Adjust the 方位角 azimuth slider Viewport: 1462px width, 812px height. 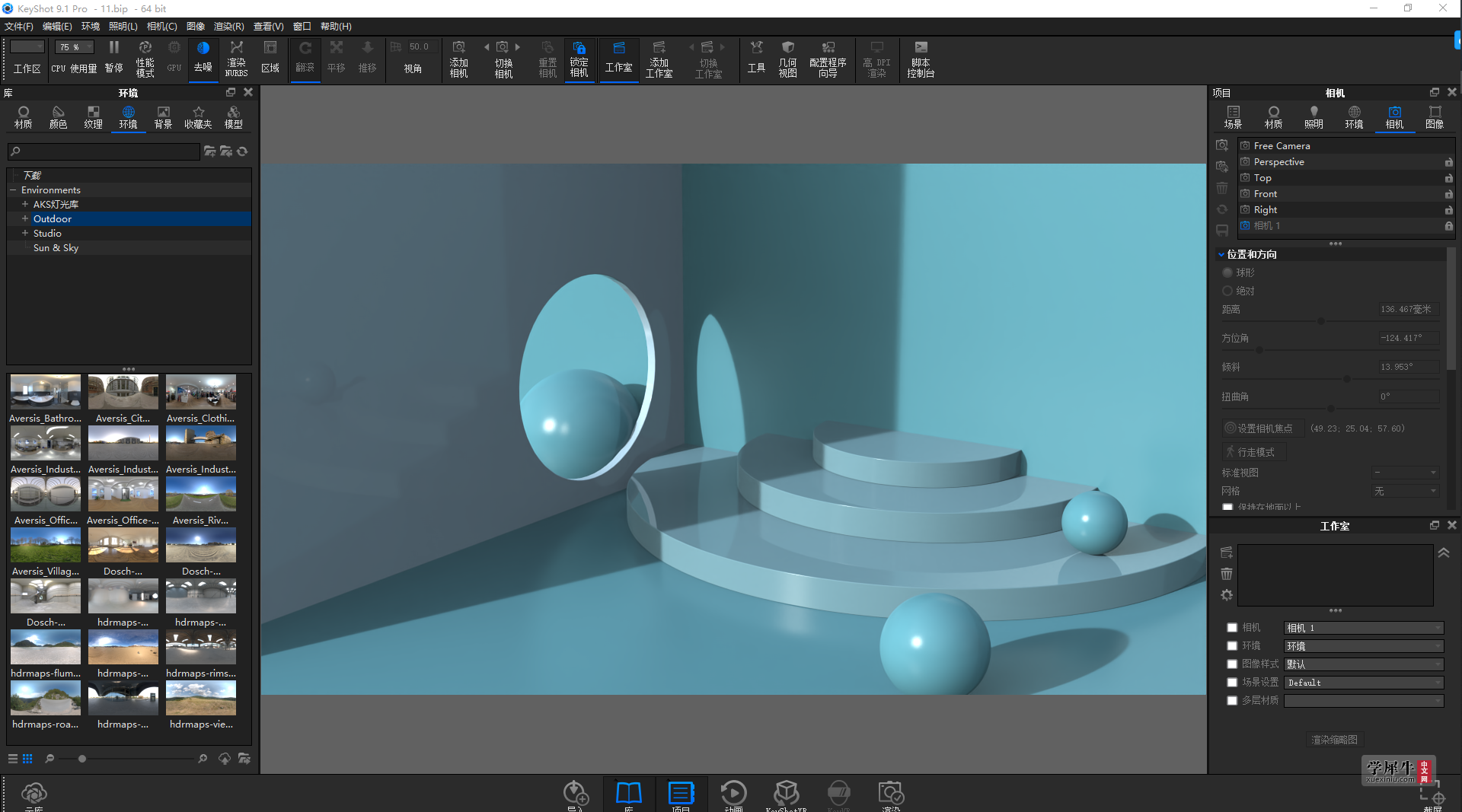click(x=1259, y=350)
